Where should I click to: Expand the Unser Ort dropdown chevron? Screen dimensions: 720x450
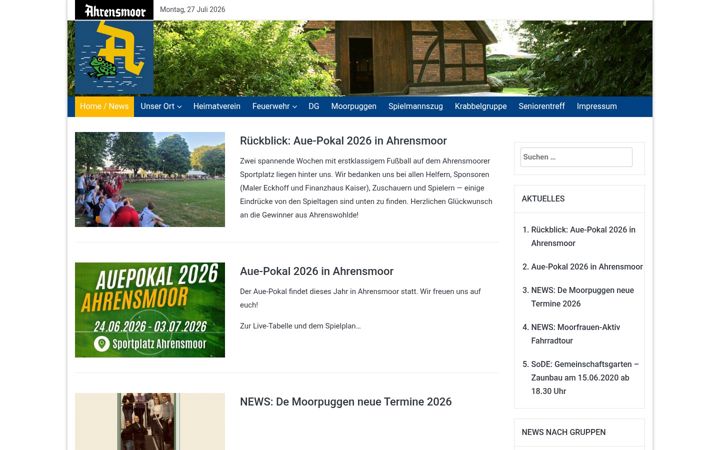pos(180,107)
